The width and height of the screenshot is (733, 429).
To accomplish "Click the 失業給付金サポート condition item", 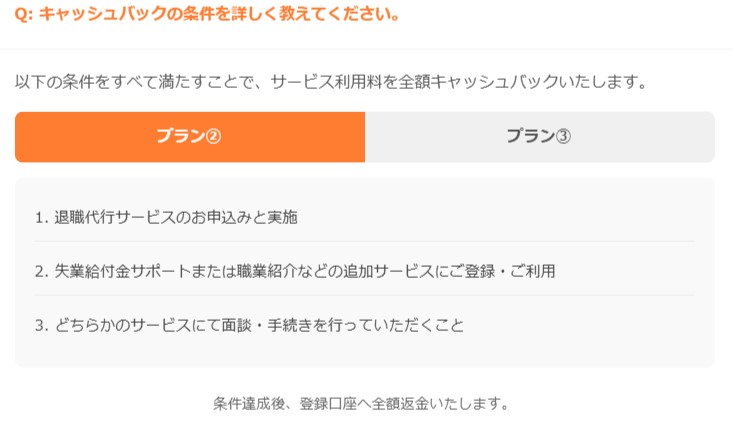I will (x=295, y=271).
